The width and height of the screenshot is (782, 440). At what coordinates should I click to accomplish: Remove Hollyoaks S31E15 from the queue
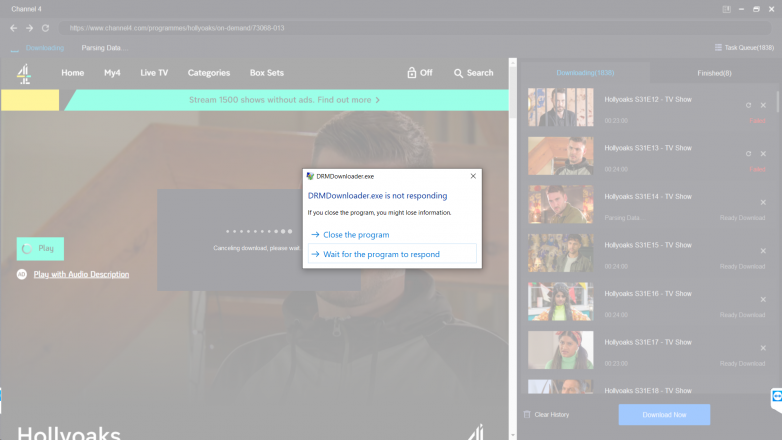pos(763,250)
